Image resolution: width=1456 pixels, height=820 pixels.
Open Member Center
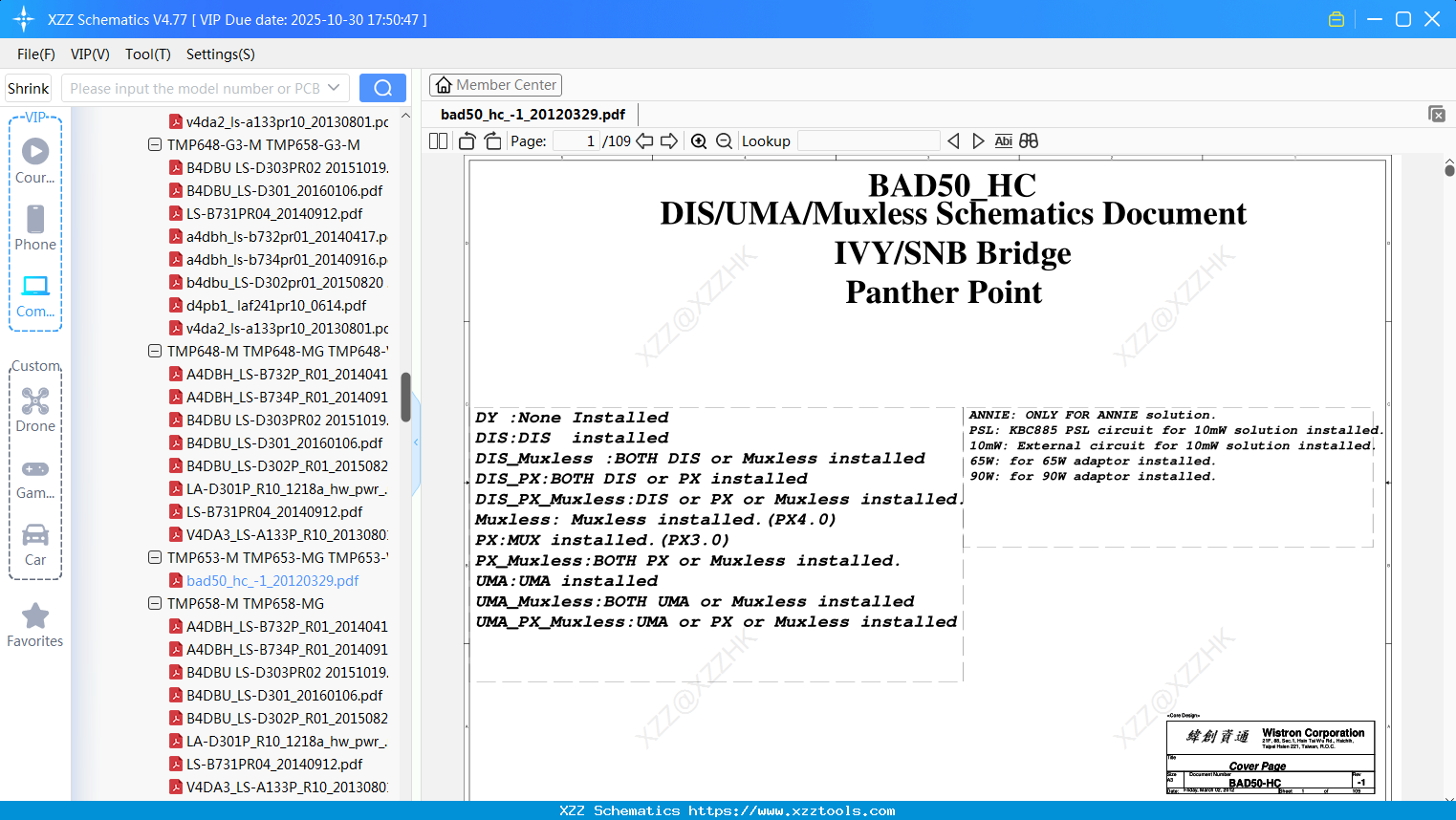tap(495, 85)
